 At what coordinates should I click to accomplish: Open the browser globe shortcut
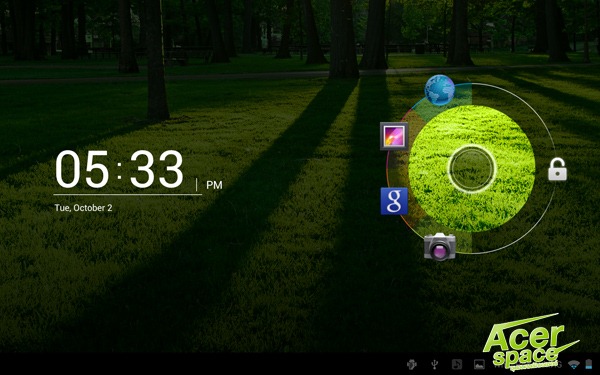440,90
